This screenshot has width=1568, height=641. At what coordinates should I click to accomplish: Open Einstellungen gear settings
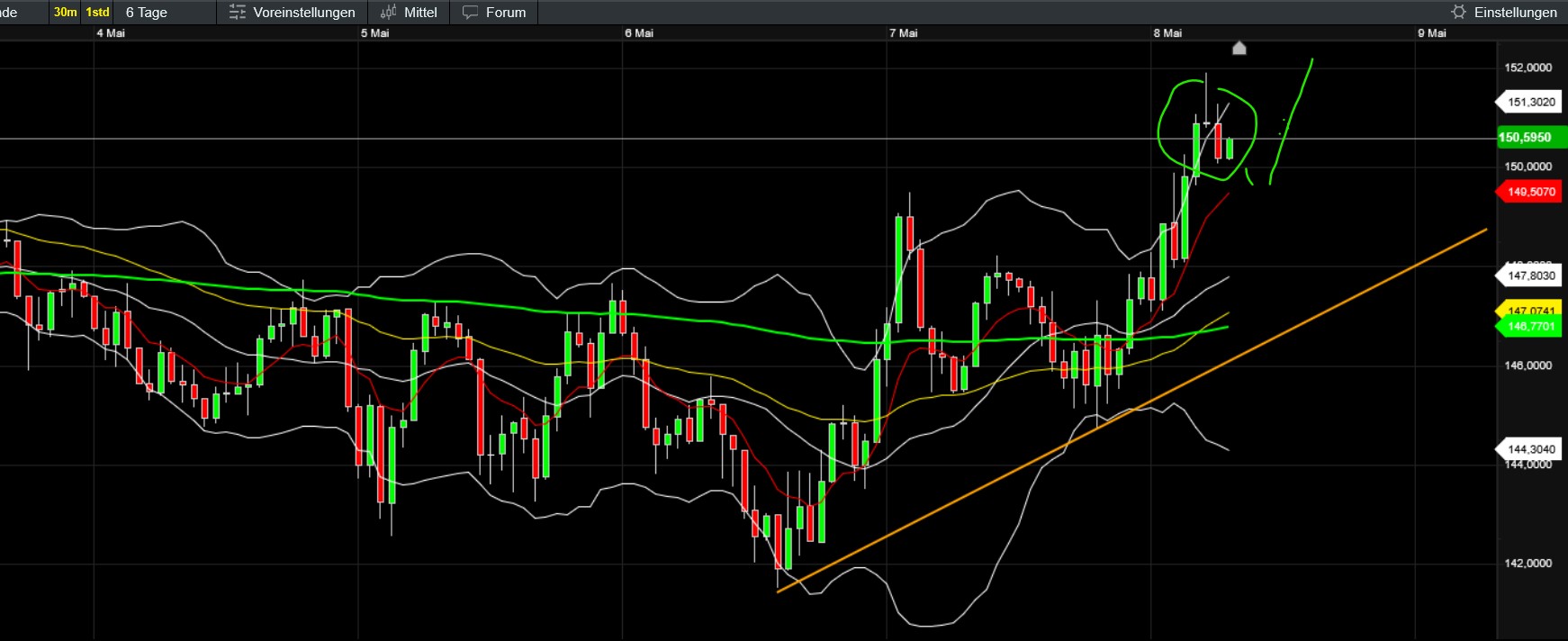click(x=1504, y=13)
